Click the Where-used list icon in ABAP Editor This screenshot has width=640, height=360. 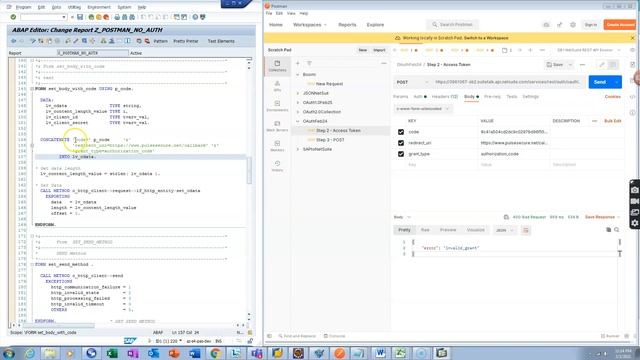pyautogui.click(x=92, y=41)
